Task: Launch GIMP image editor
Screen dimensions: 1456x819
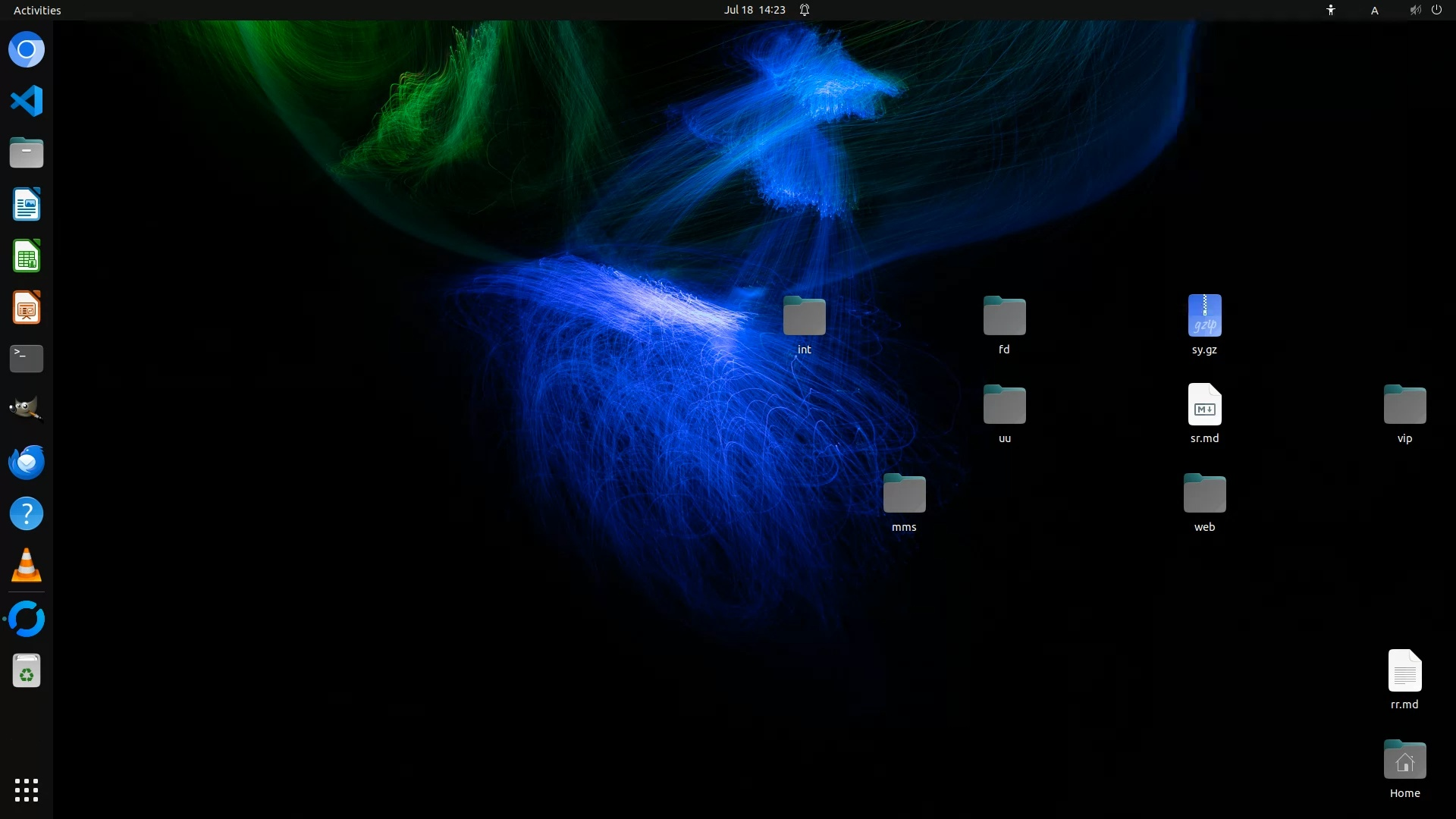Action: coord(27,409)
